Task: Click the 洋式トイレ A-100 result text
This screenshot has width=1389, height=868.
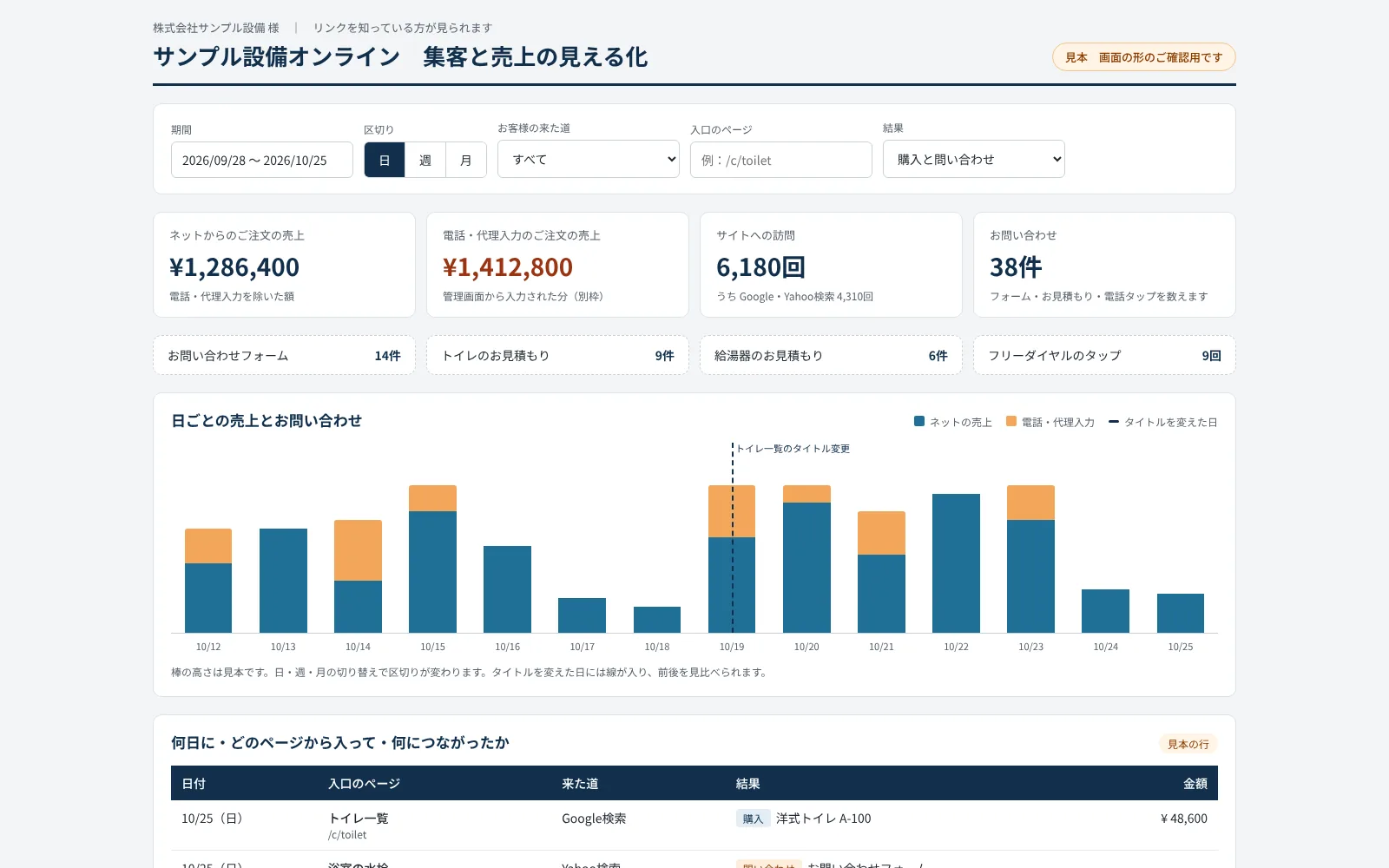Action: pyautogui.click(x=823, y=819)
